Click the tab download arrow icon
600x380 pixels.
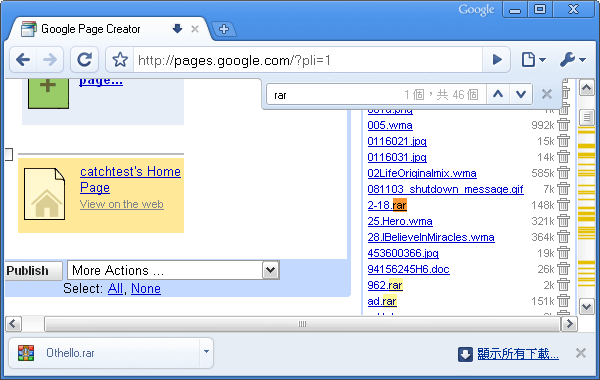[x=177, y=29]
